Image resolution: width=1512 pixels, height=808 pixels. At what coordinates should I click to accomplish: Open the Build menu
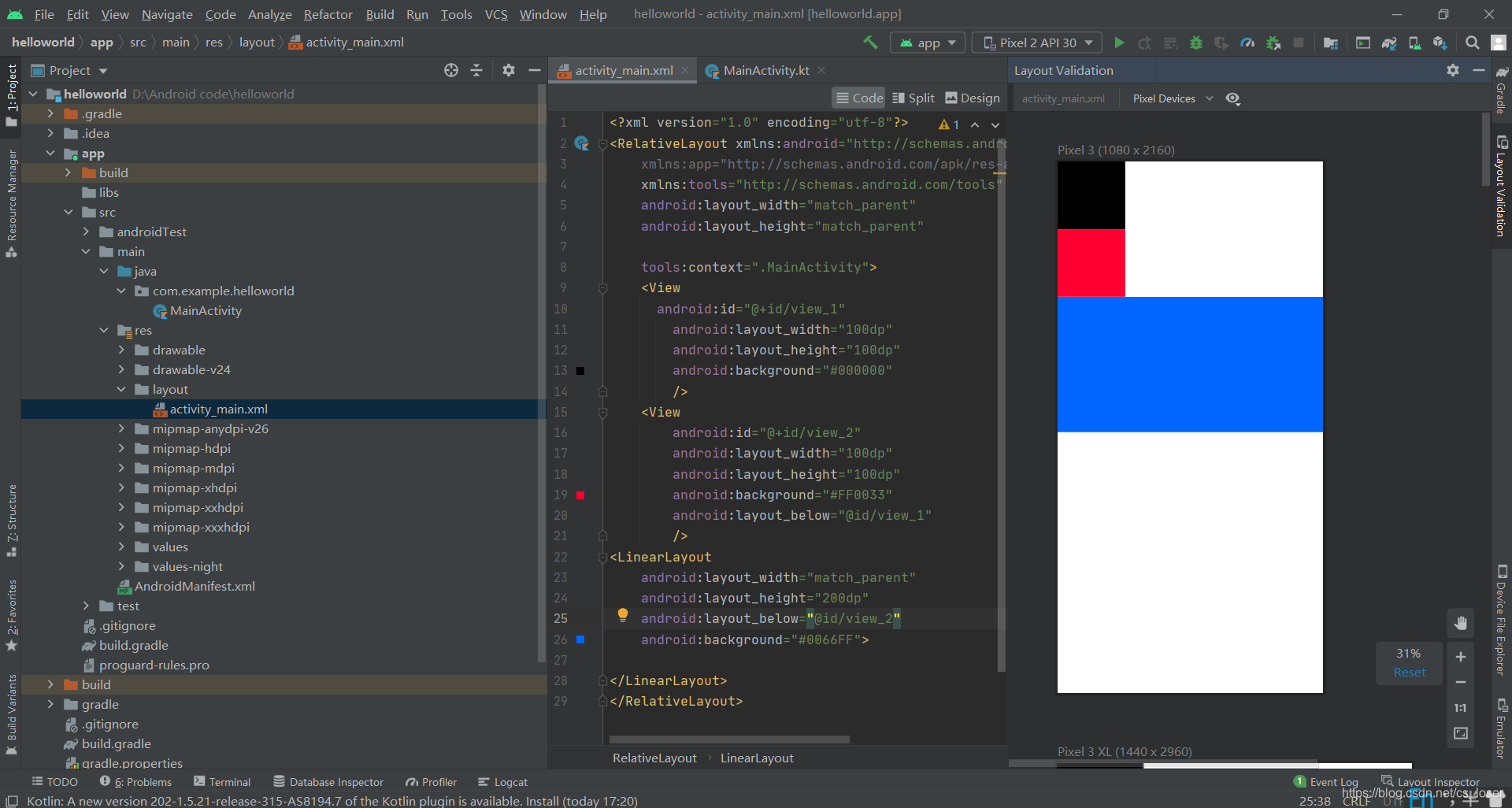[x=380, y=14]
